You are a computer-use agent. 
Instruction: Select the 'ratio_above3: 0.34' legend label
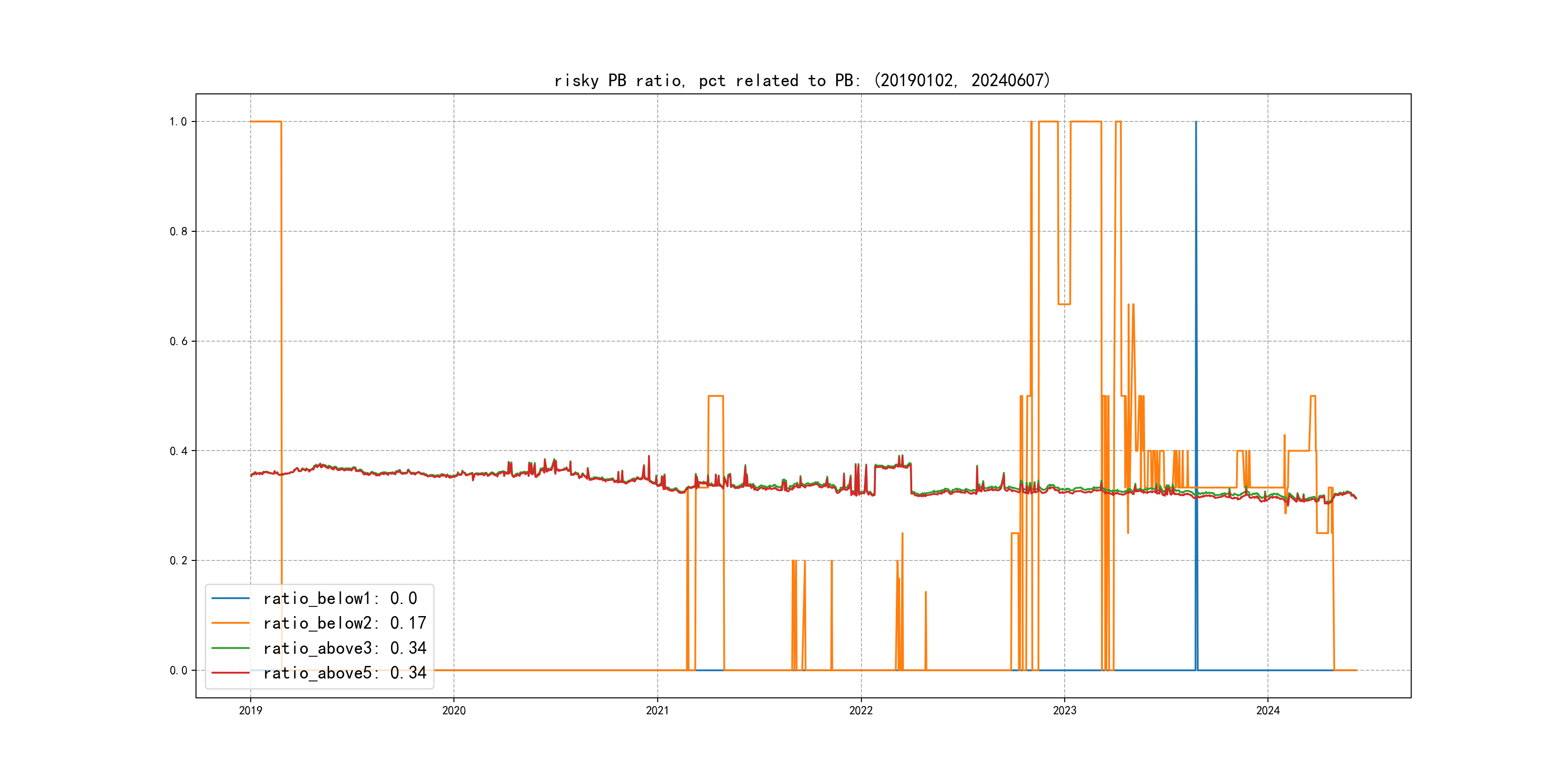(x=345, y=648)
